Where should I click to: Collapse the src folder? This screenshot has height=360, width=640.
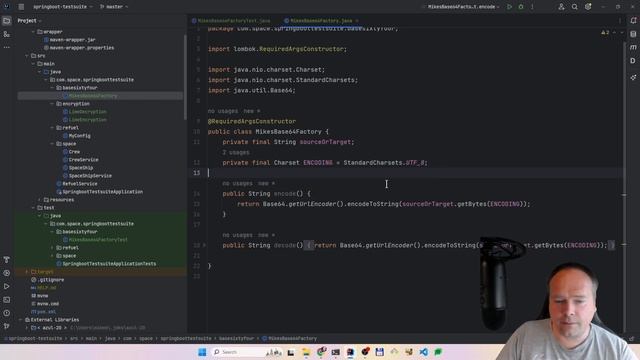(x=27, y=56)
